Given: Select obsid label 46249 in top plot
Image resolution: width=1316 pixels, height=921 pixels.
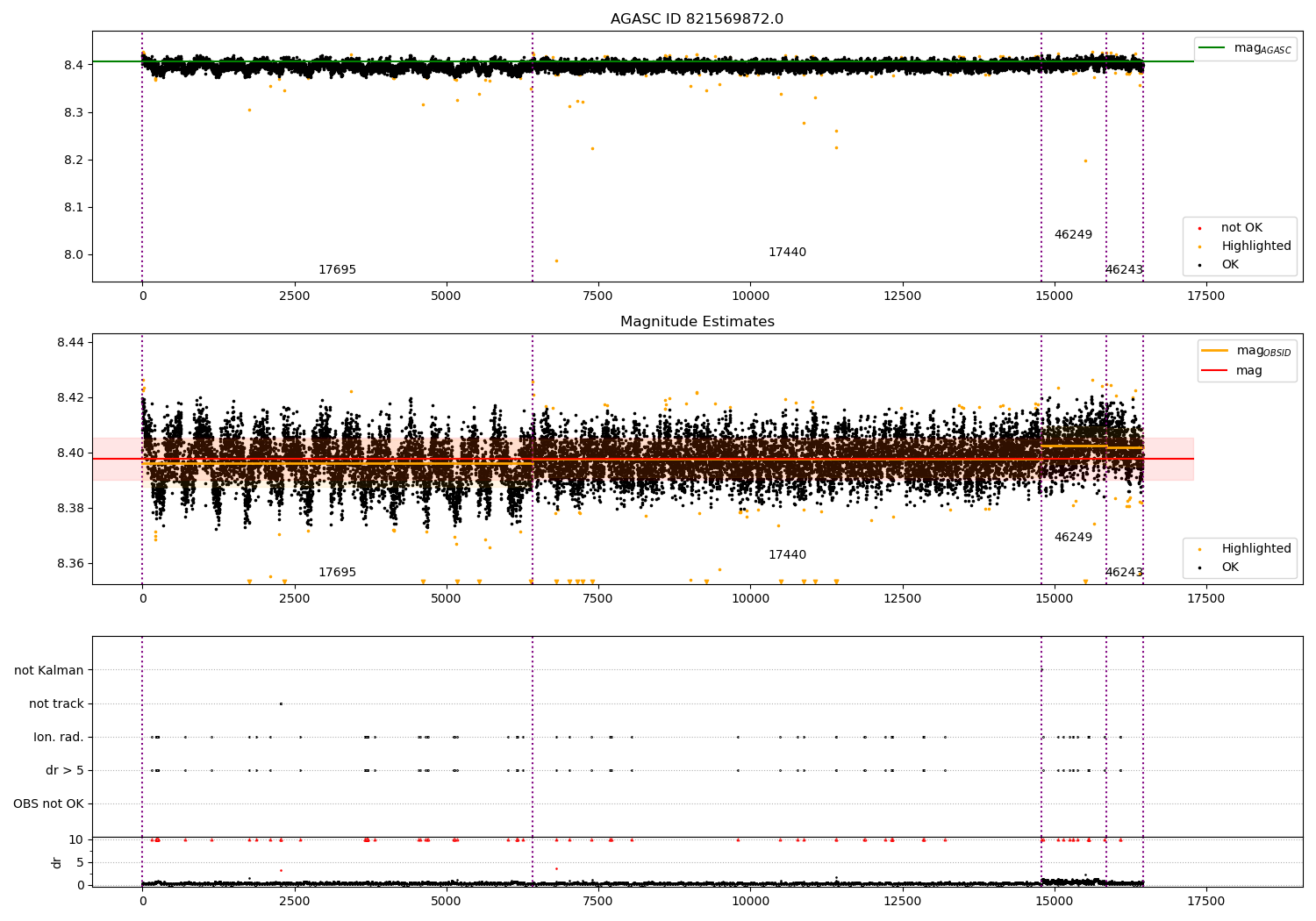Looking at the screenshot, I should coord(1073,235).
